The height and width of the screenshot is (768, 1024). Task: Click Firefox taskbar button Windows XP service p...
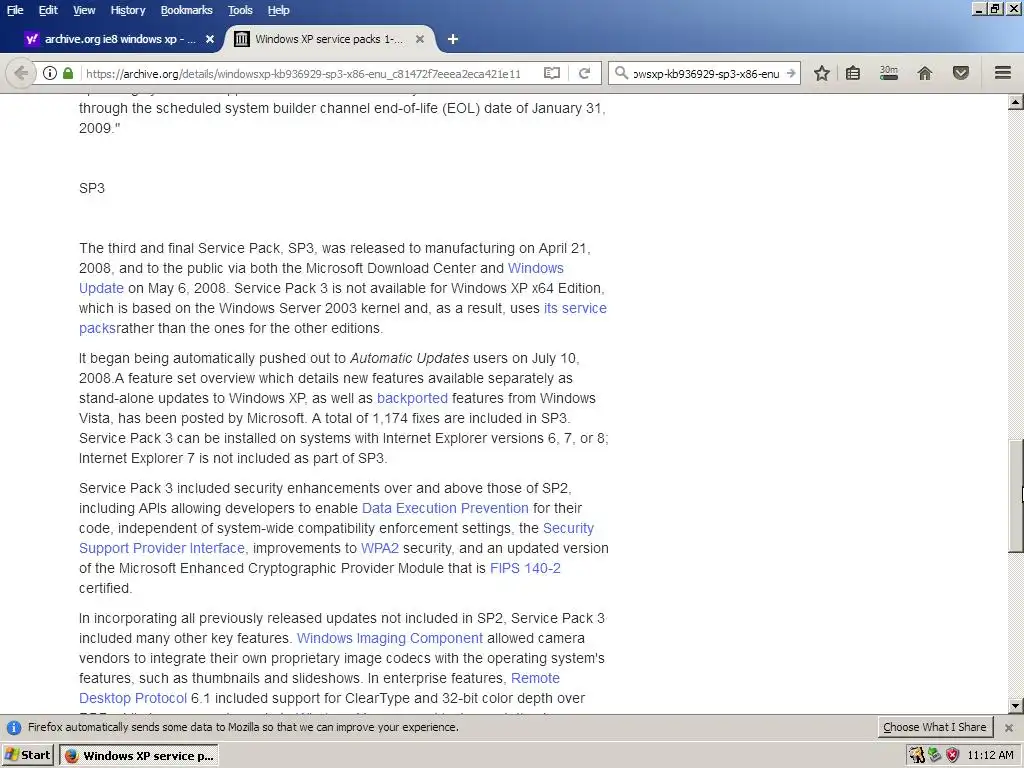point(139,756)
